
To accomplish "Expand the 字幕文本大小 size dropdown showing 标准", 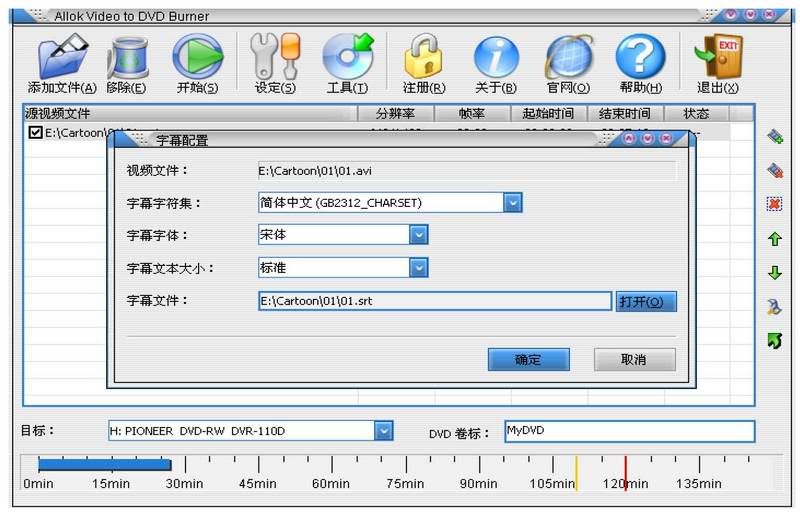I will [419, 267].
